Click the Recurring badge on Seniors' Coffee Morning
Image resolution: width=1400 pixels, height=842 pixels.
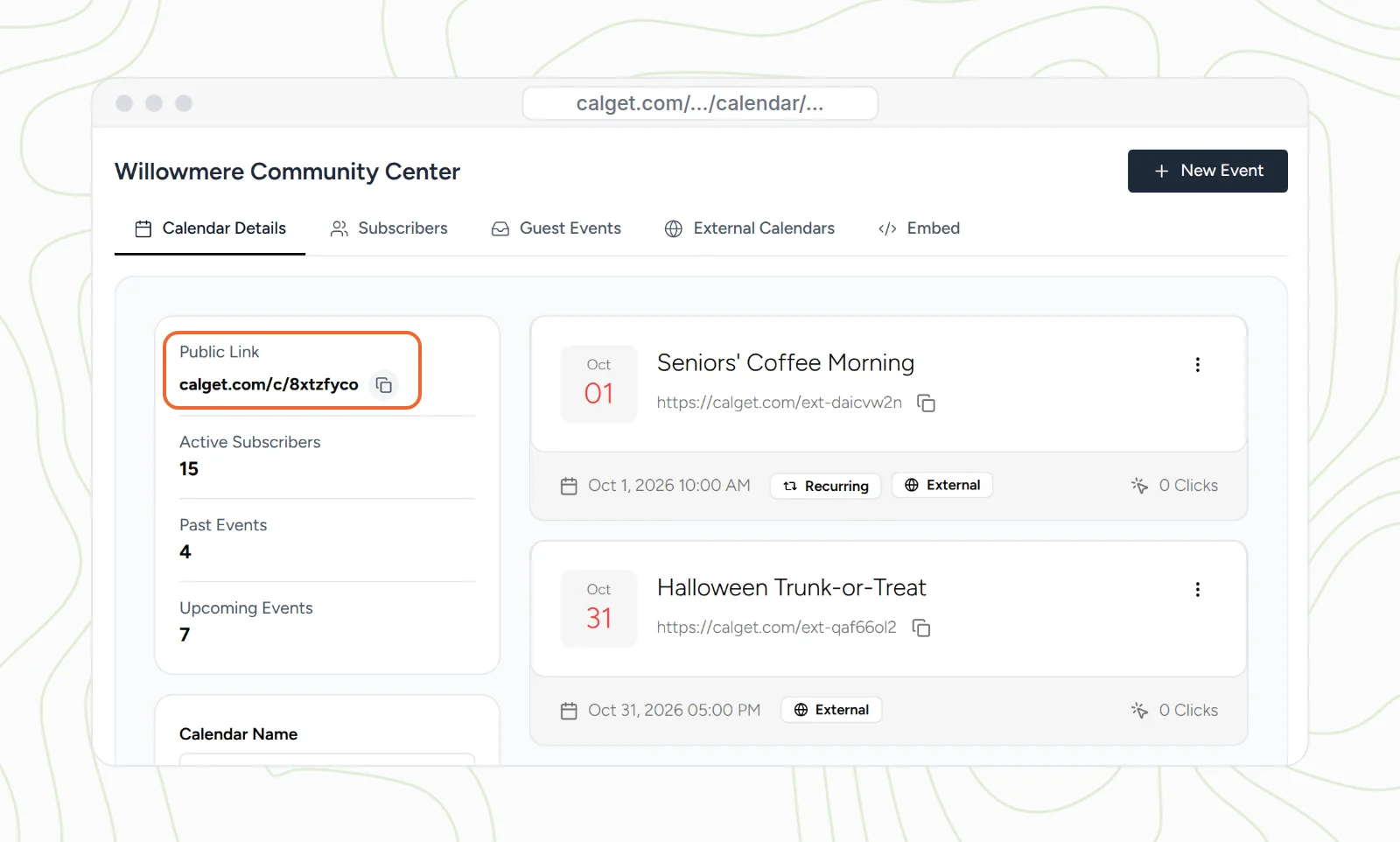click(825, 486)
